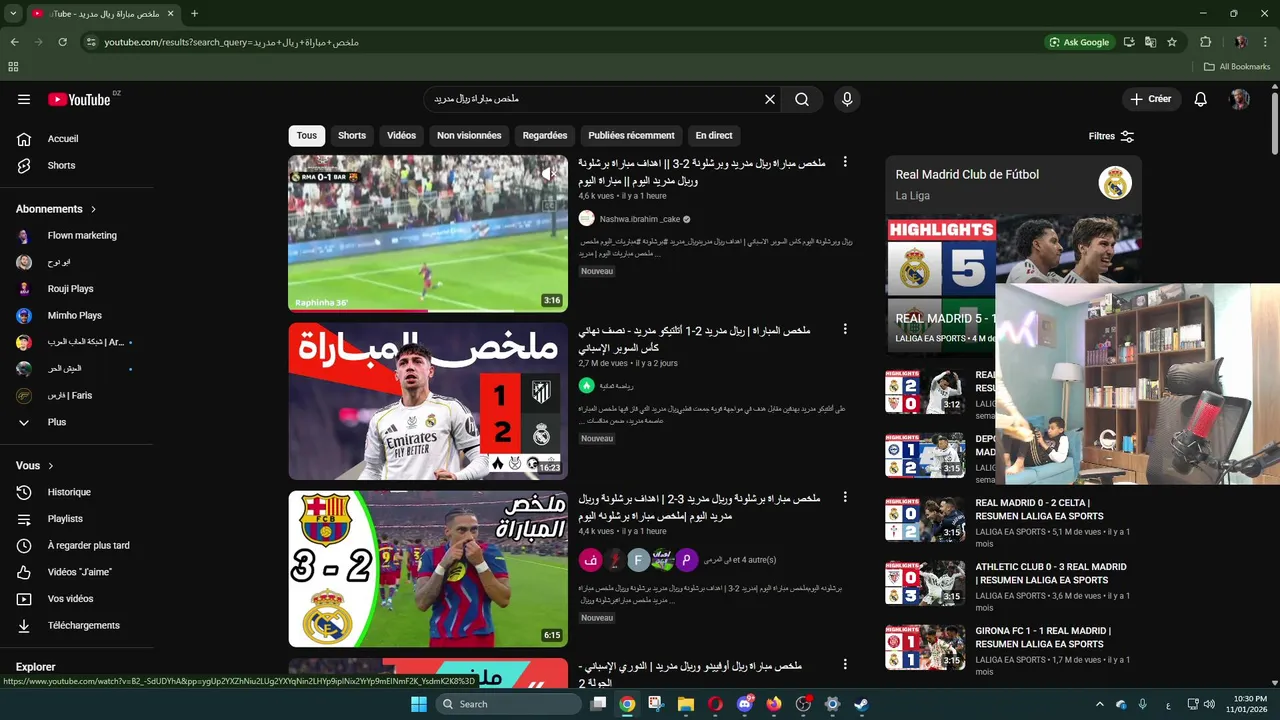The height and width of the screenshot is (720, 1280).
Task: Click the taskbar Search box
Action: coord(509,704)
